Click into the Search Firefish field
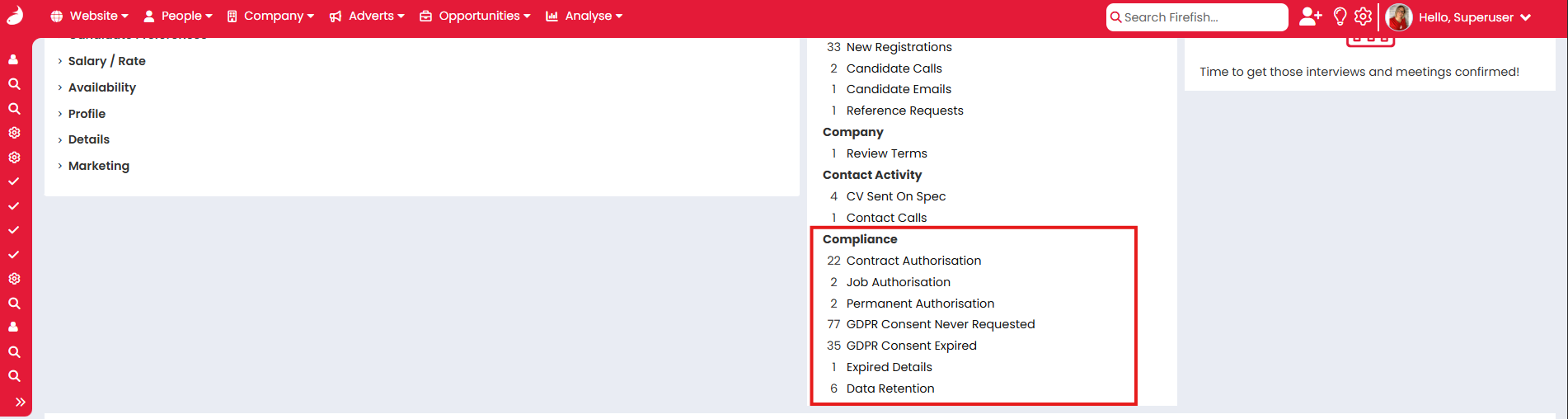Image resolution: width=1568 pixels, height=419 pixels. click(x=1197, y=17)
